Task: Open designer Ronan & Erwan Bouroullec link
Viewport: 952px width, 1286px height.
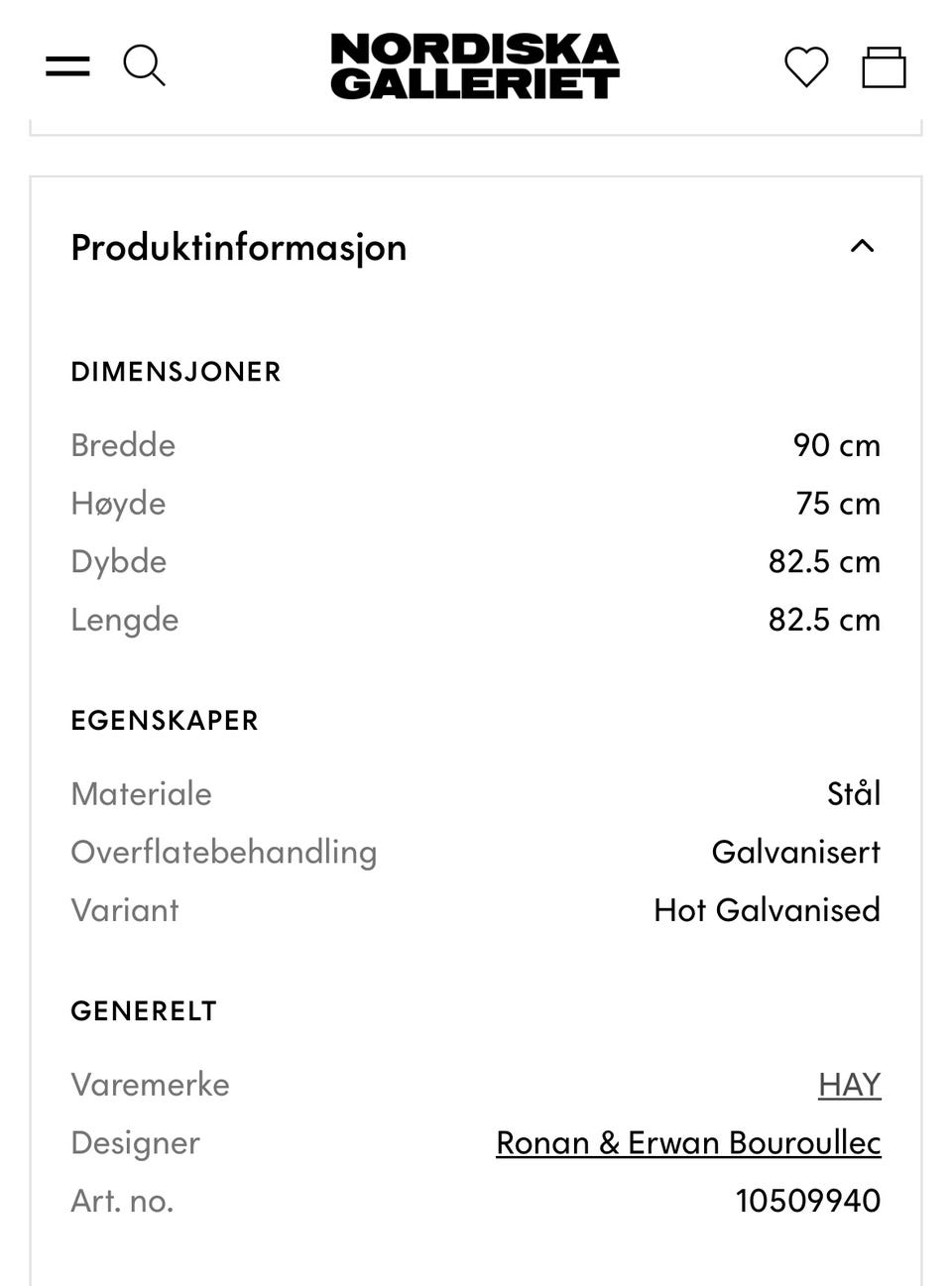Action: coord(688,1142)
